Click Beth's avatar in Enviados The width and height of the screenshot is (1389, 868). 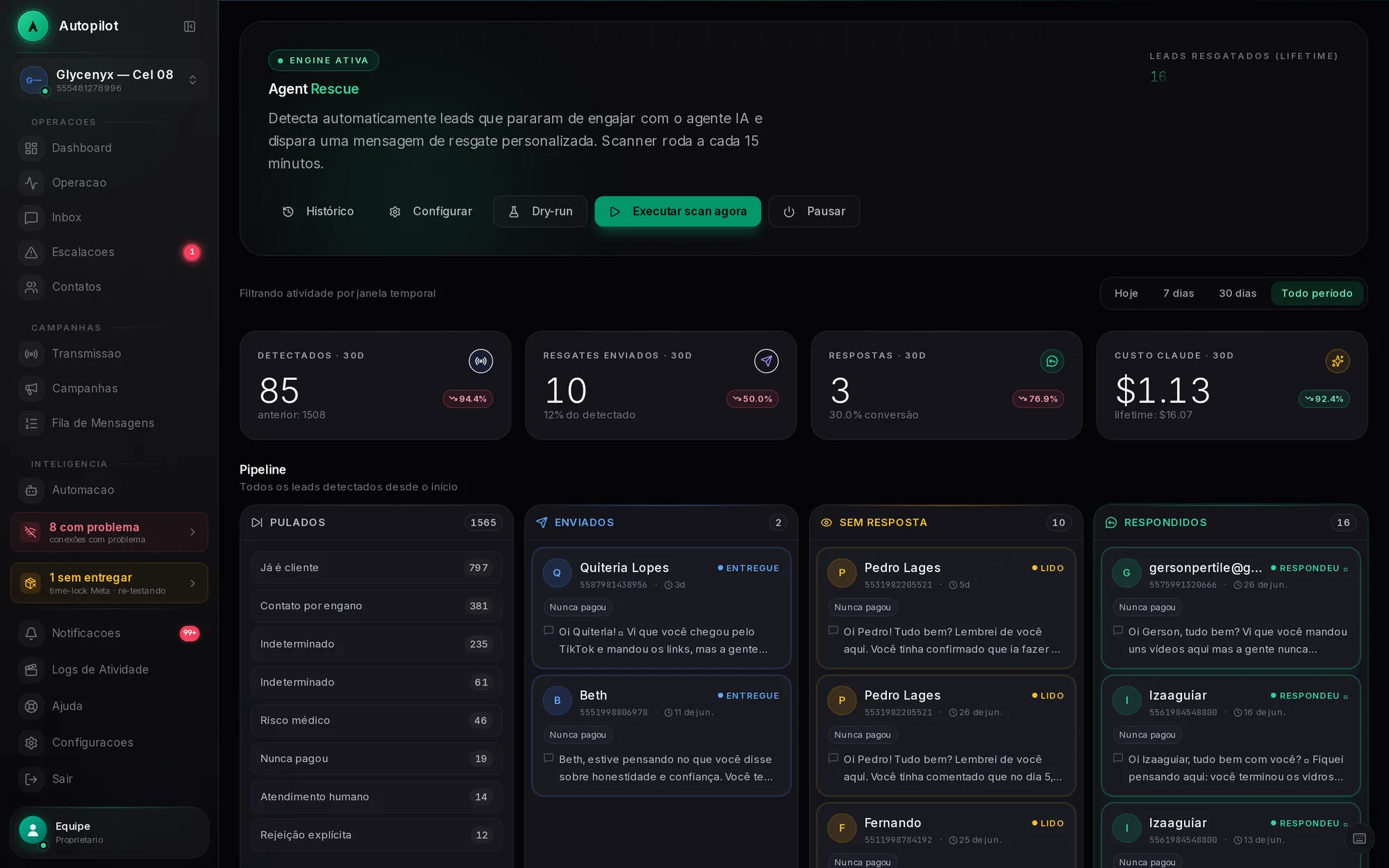click(x=557, y=701)
